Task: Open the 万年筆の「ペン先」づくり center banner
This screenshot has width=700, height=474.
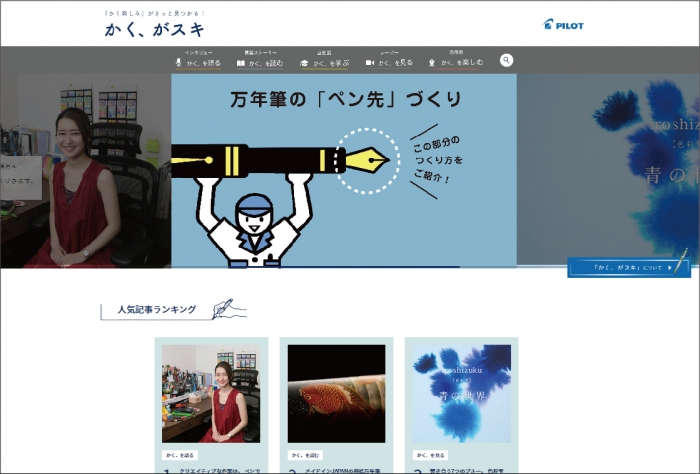Action: 344,170
